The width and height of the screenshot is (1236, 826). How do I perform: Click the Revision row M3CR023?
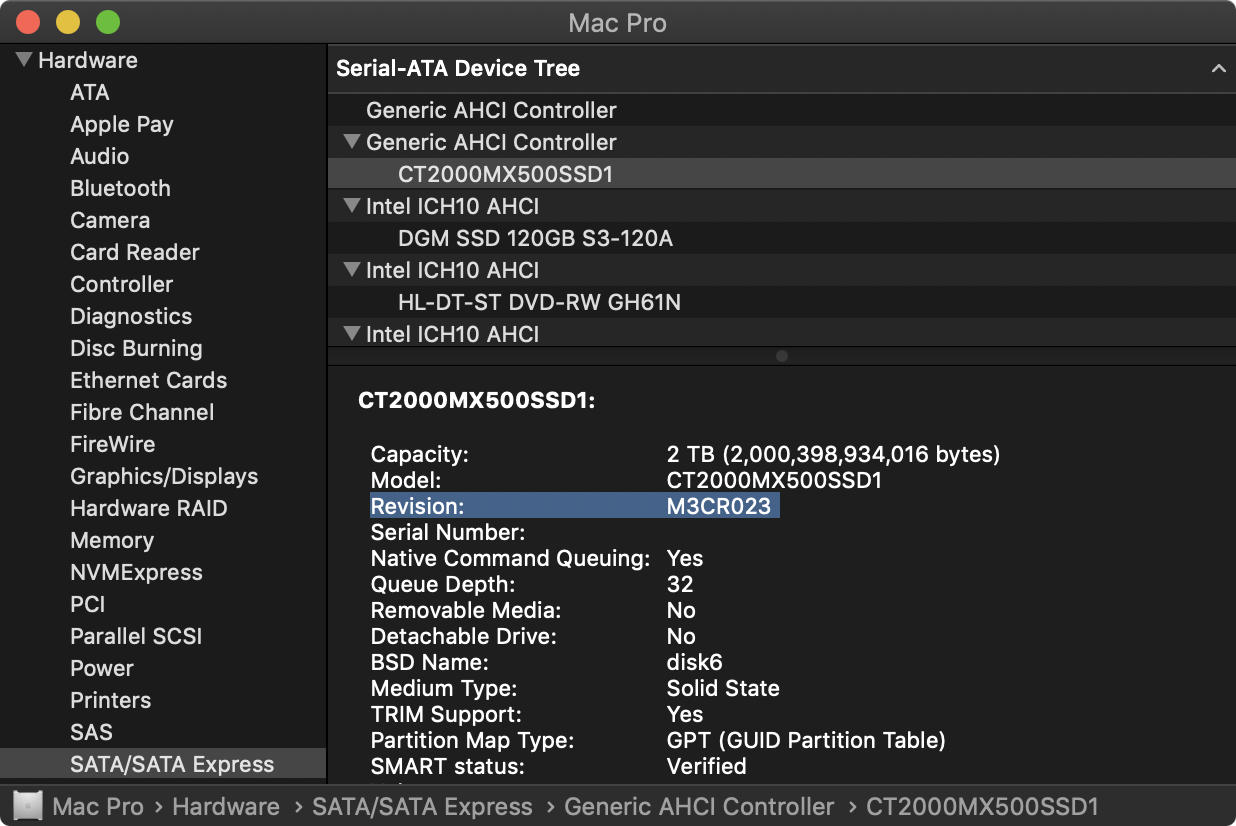click(x=575, y=506)
